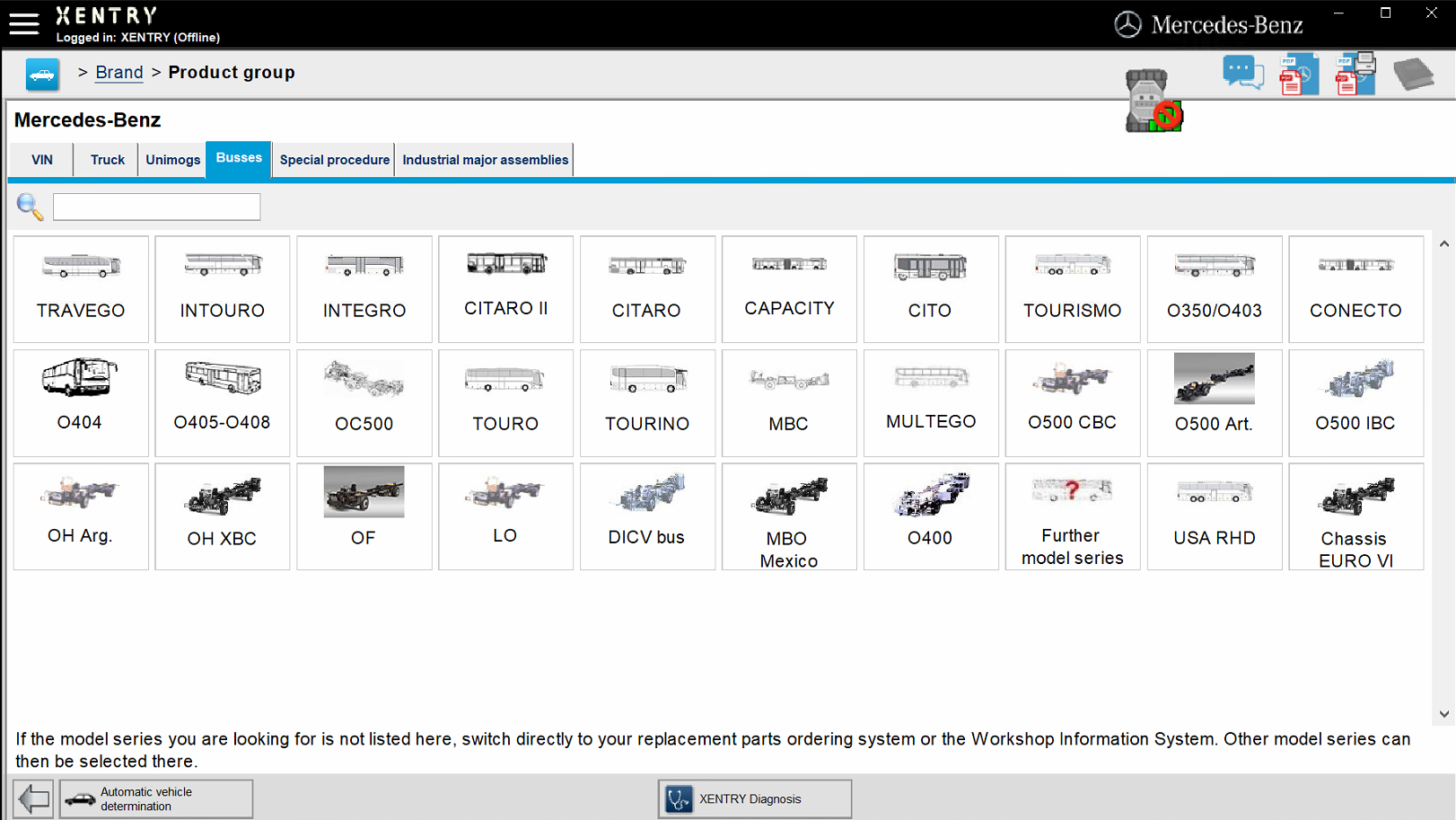
Task: Launch XENTRY Diagnosis
Action: pos(754,798)
